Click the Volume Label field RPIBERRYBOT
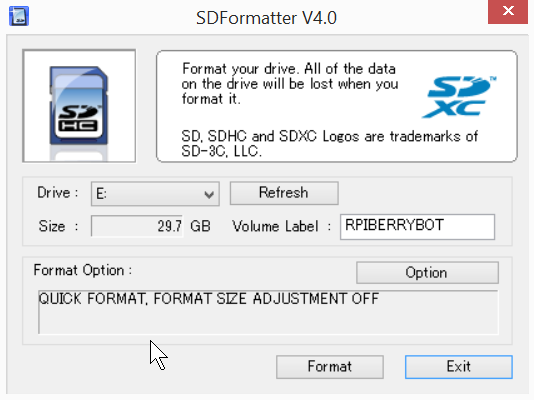The height and width of the screenshot is (400, 534). (418, 227)
